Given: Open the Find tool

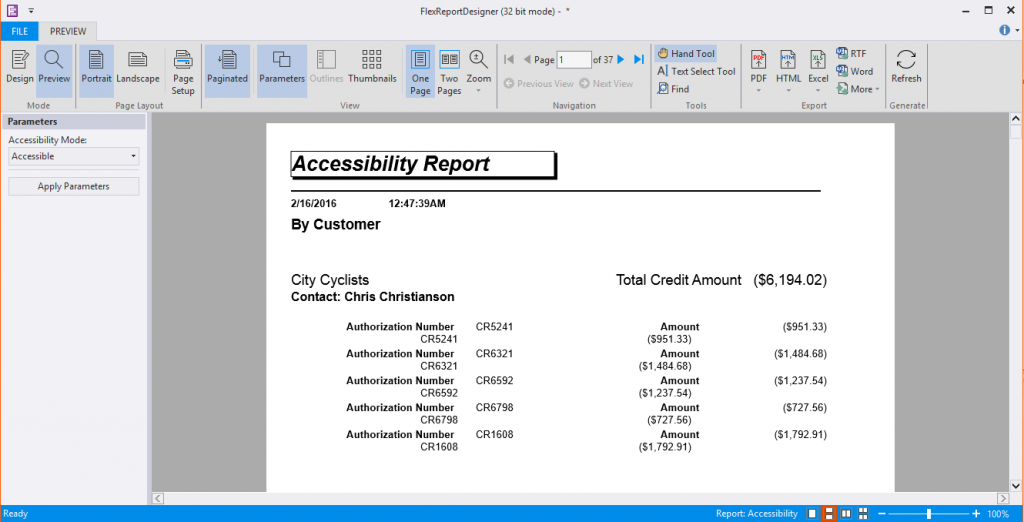Looking at the screenshot, I should pyautogui.click(x=673, y=89).
